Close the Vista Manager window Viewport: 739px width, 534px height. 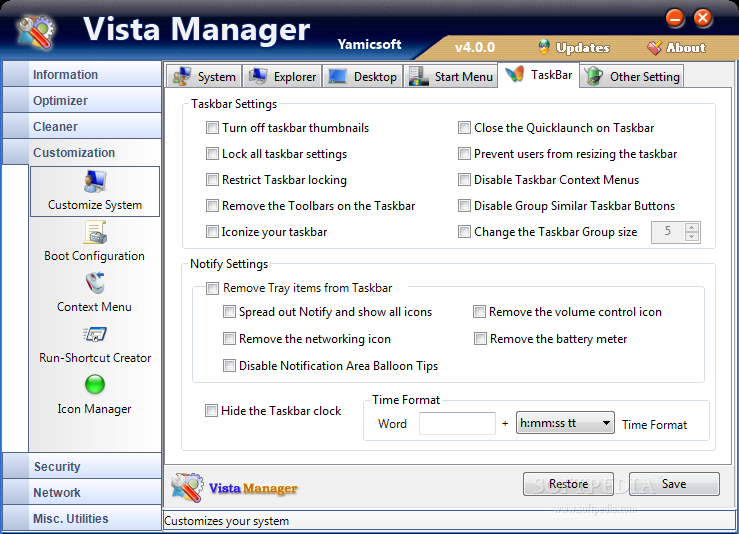tap(703, 18)
